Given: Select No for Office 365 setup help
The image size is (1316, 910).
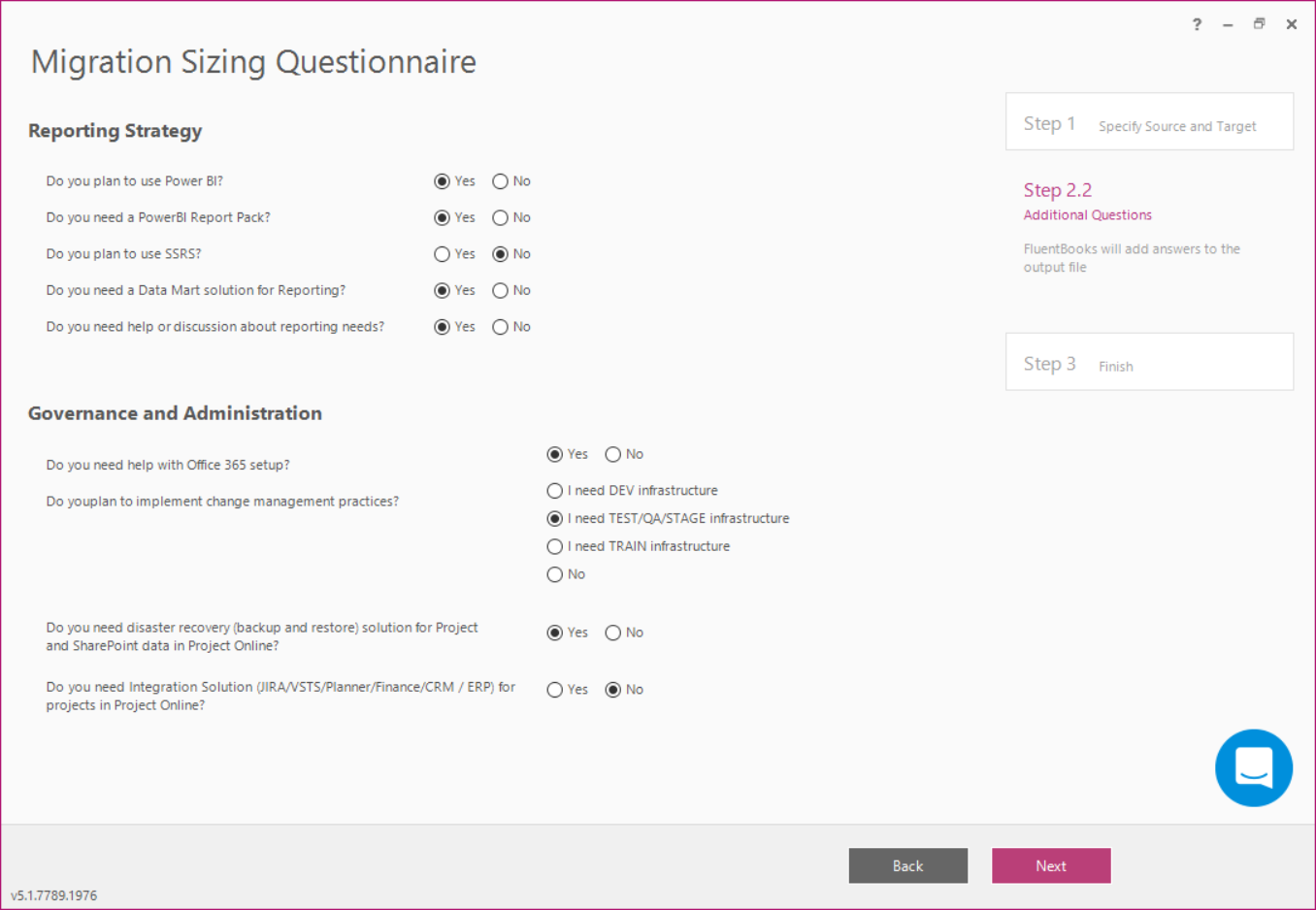Looking at the screenshot, I should click(612, 453).
